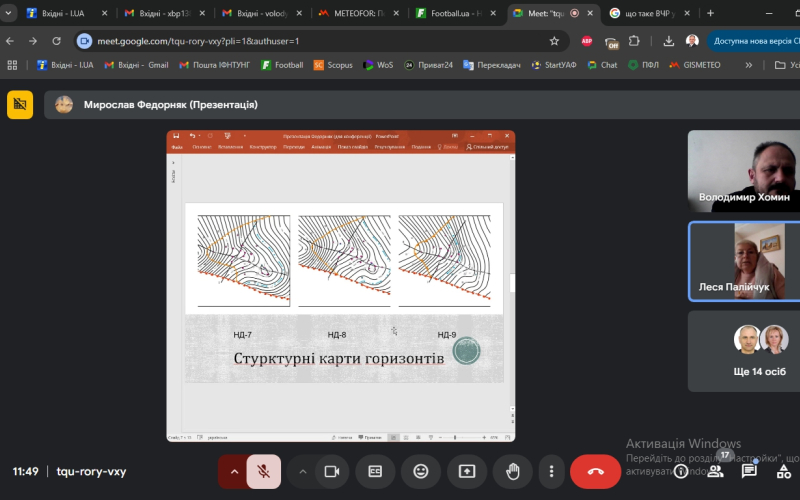
Task: Open the Extensions puzzle menu
Action: pyautogui.click(x=634, y=41)
